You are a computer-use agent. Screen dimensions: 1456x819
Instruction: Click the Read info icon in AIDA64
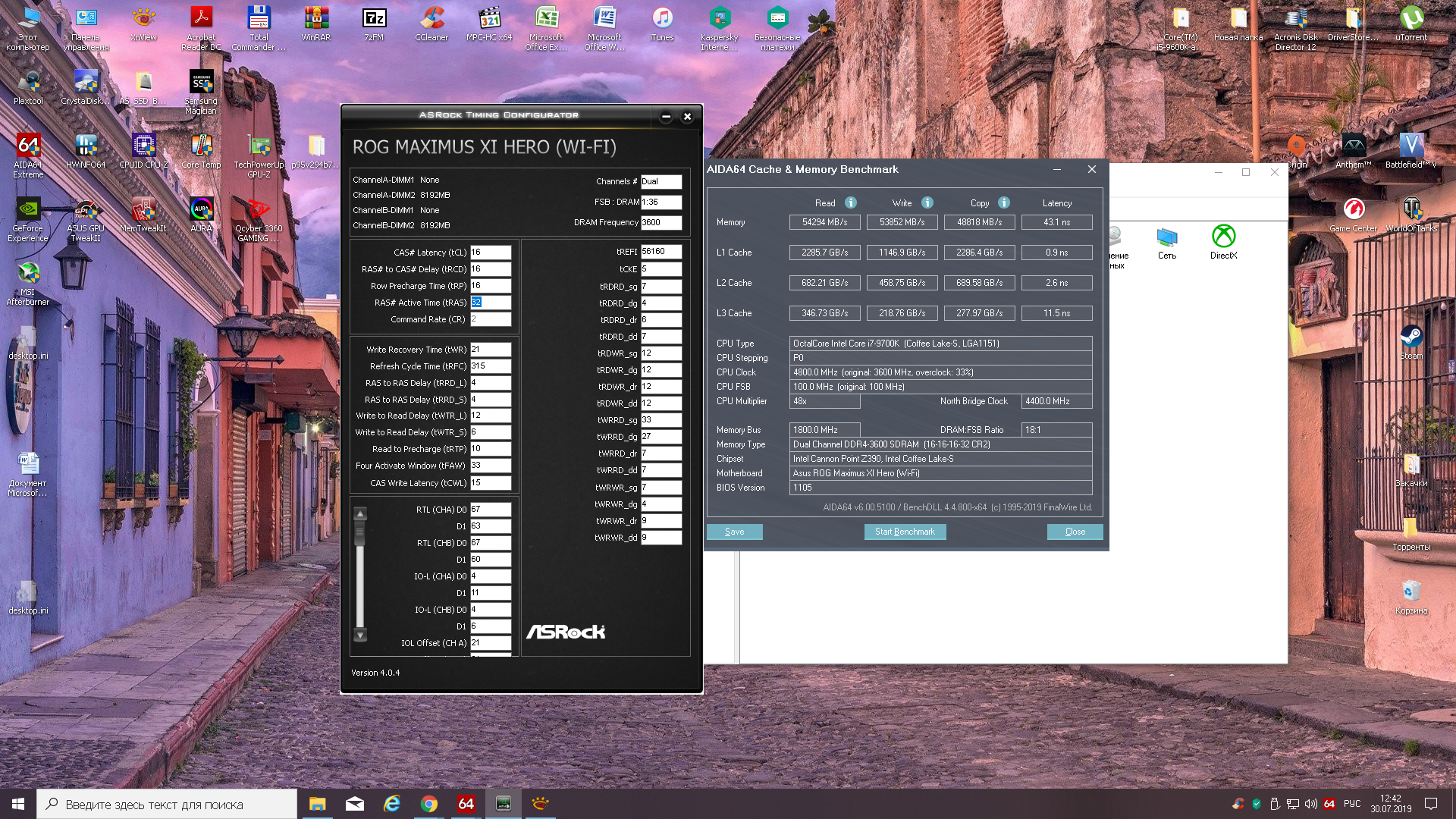851,202
